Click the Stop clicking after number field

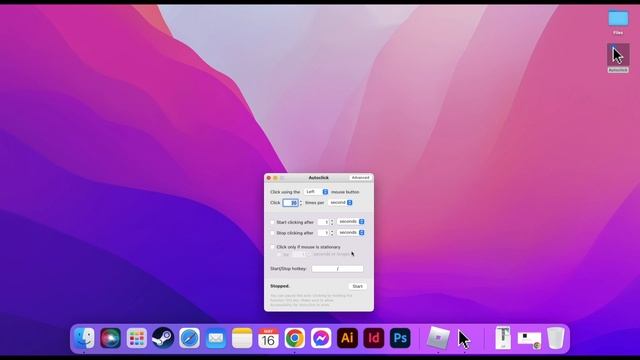click(x=323, y=233)
